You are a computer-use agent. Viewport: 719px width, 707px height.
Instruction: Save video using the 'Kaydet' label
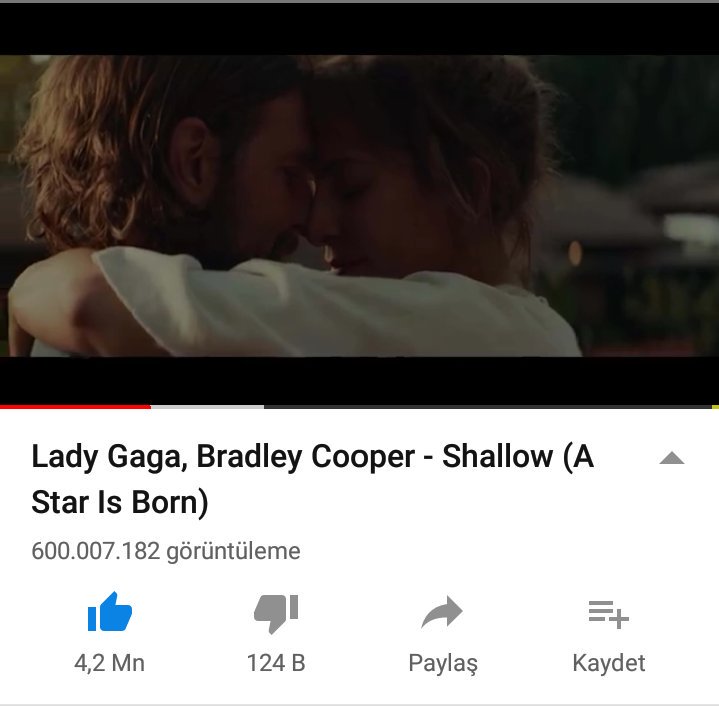pos(609,663)
